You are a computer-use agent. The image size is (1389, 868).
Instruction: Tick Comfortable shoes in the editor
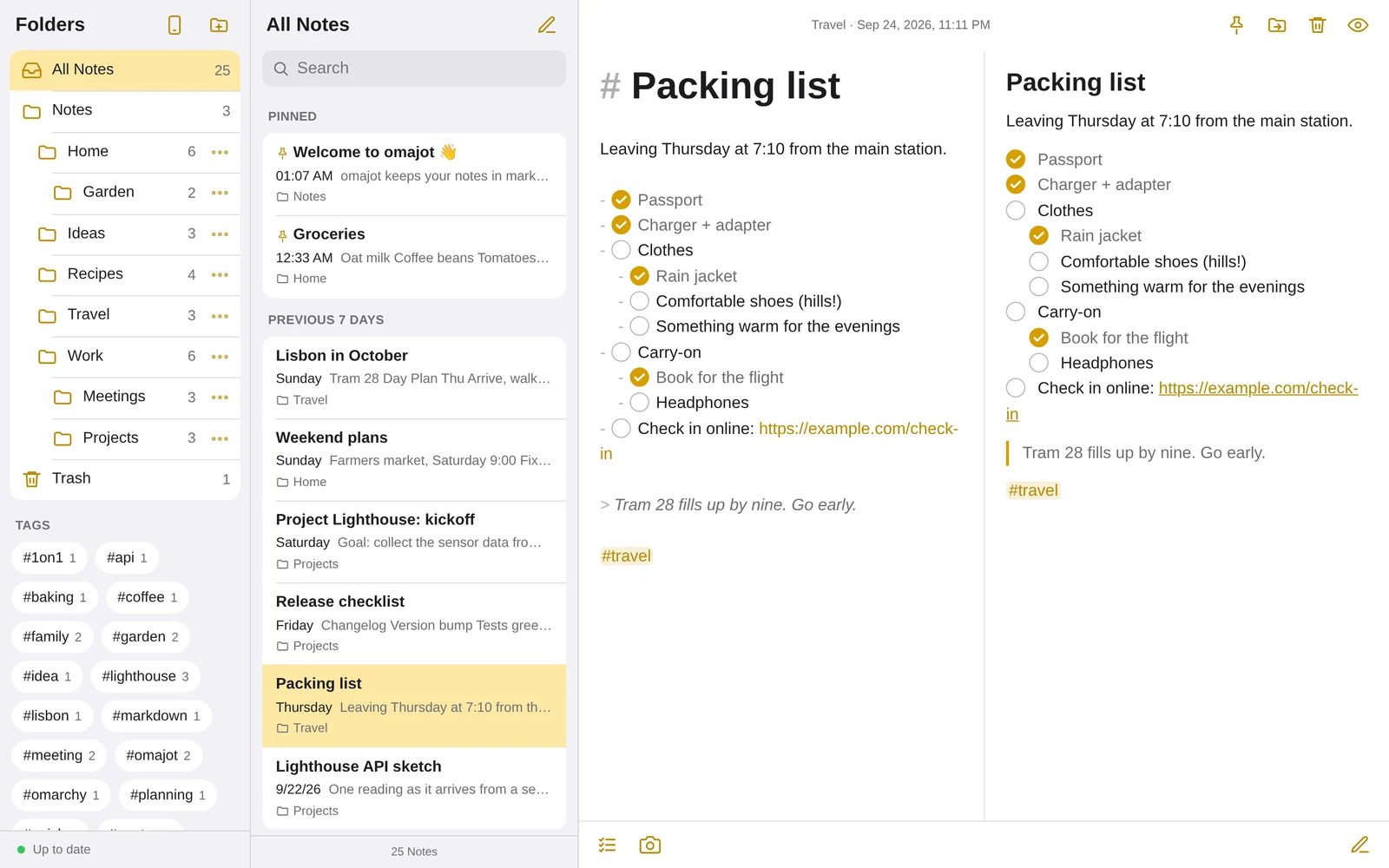click(x=639, y=301)
